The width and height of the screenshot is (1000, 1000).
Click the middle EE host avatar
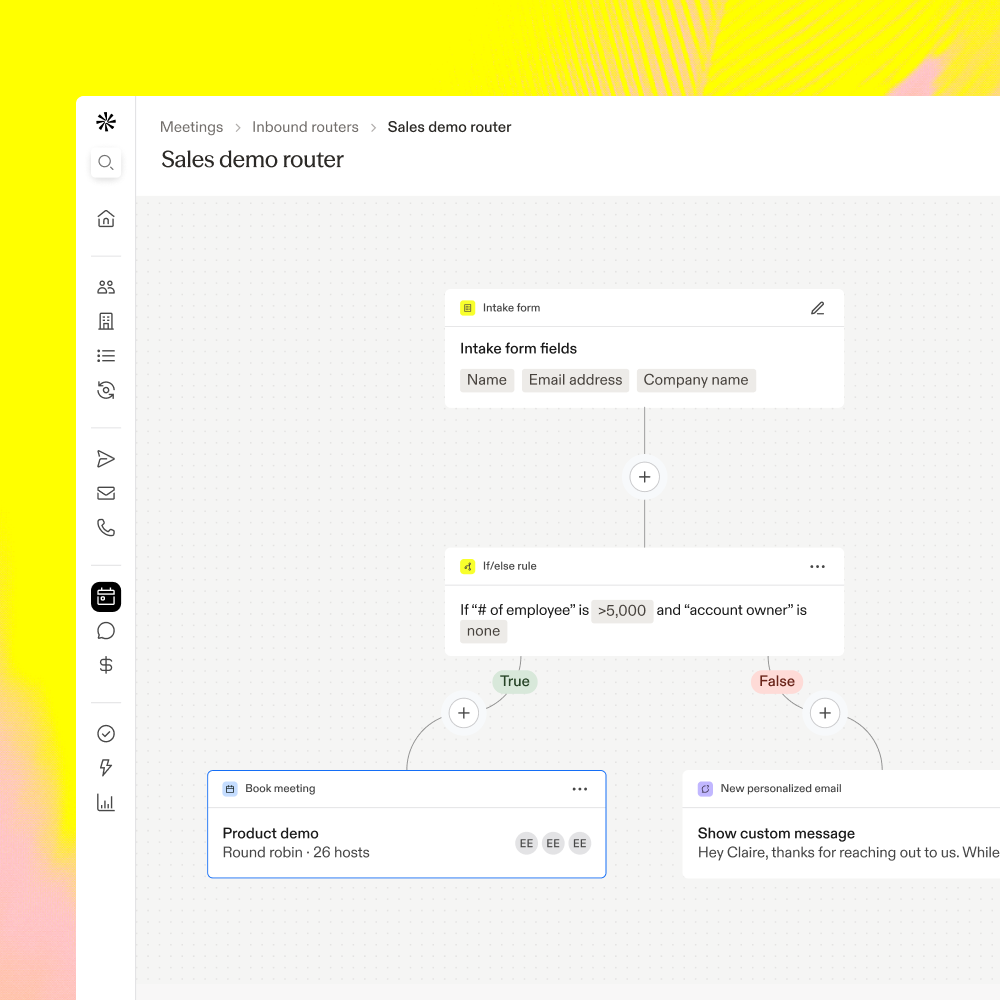pyautogui.click(x=553, y=844)
